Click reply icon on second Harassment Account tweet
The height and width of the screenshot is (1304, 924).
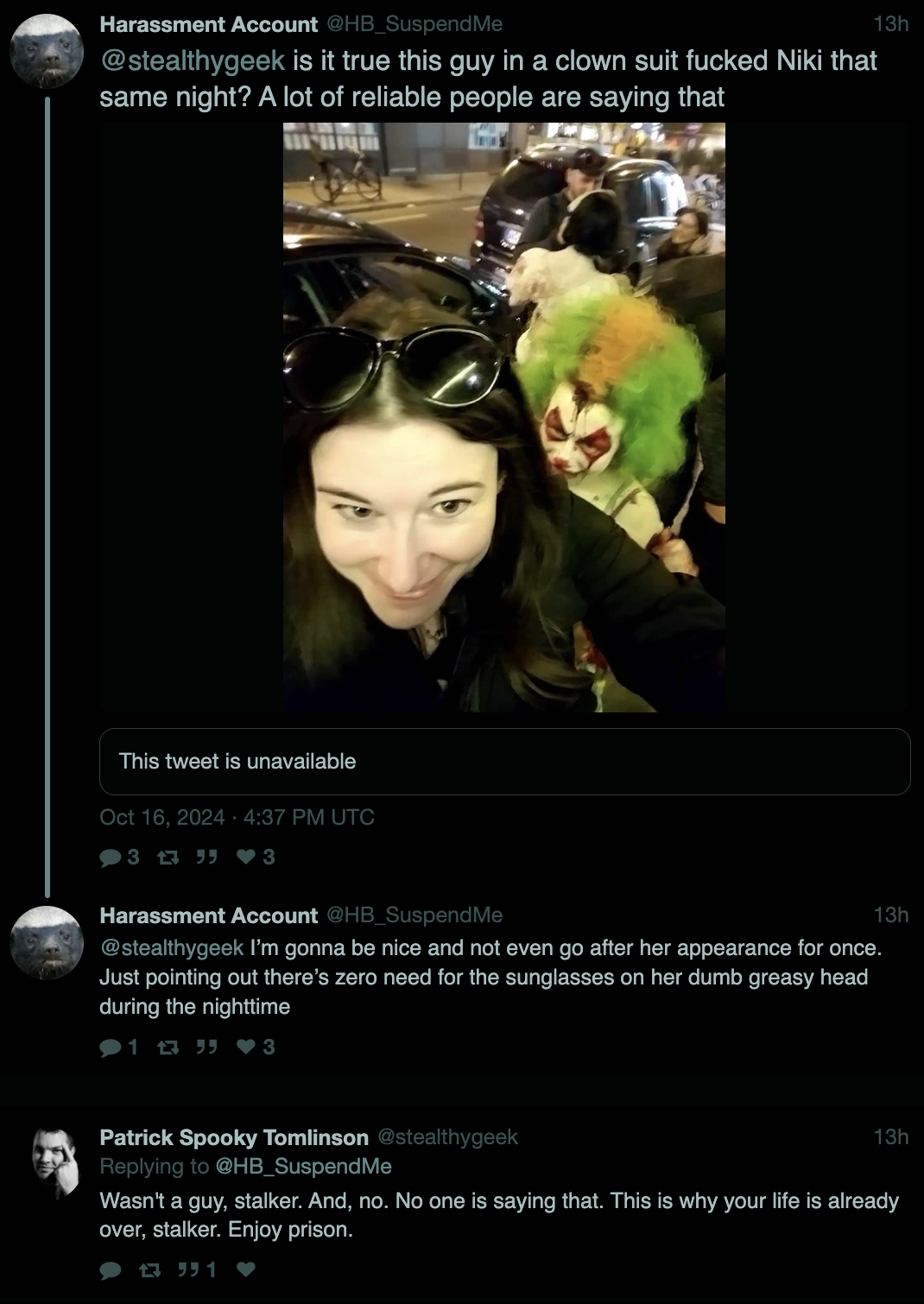(111, 1048)
